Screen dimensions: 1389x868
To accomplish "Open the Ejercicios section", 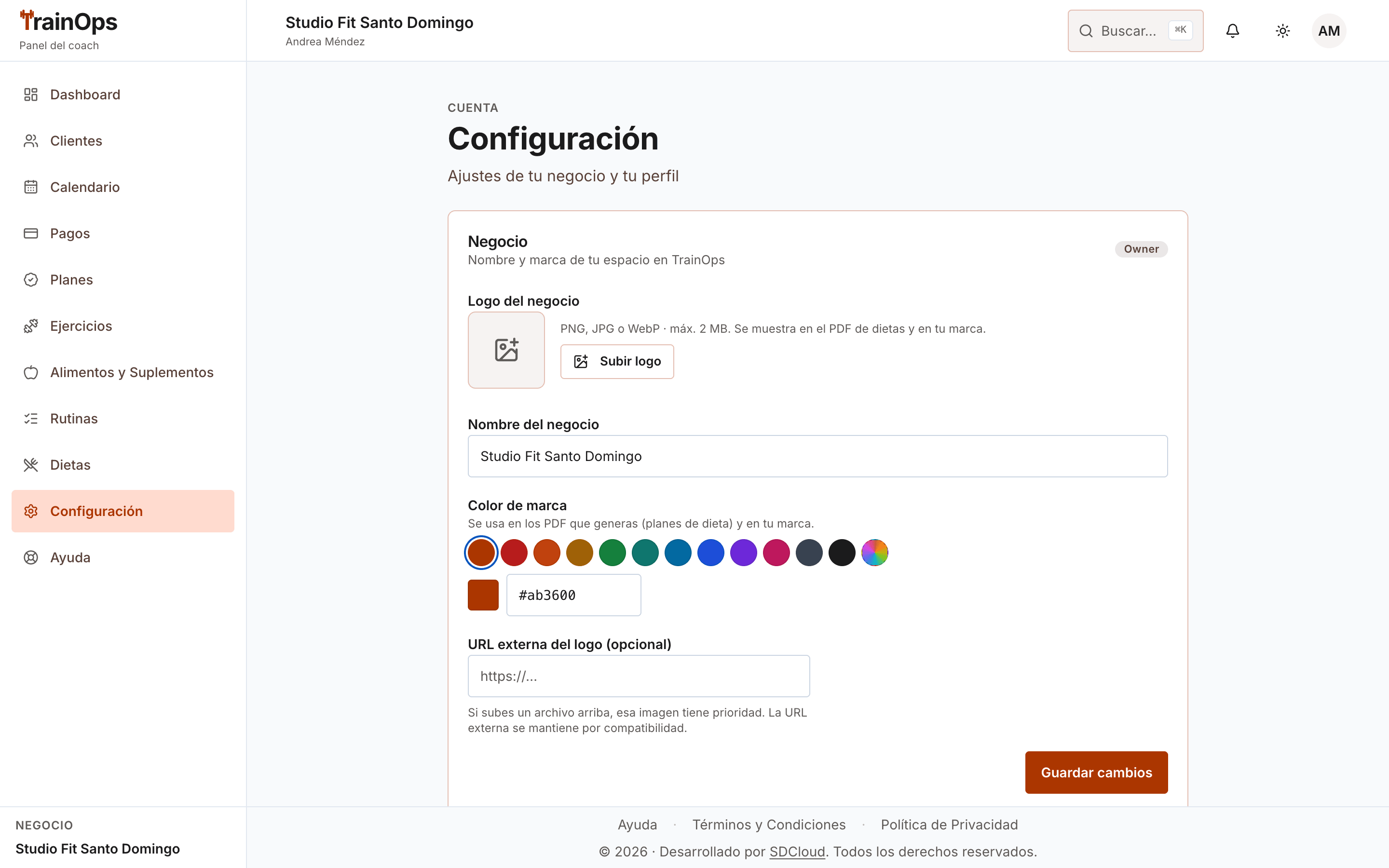I will 123,326.
